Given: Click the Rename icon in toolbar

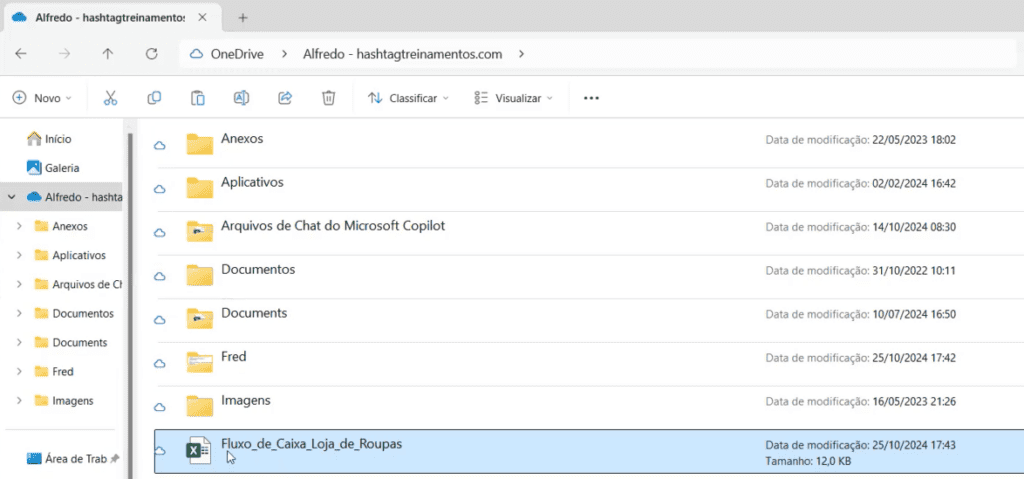Looking at the screenshot, I should [x=242, y=98].
